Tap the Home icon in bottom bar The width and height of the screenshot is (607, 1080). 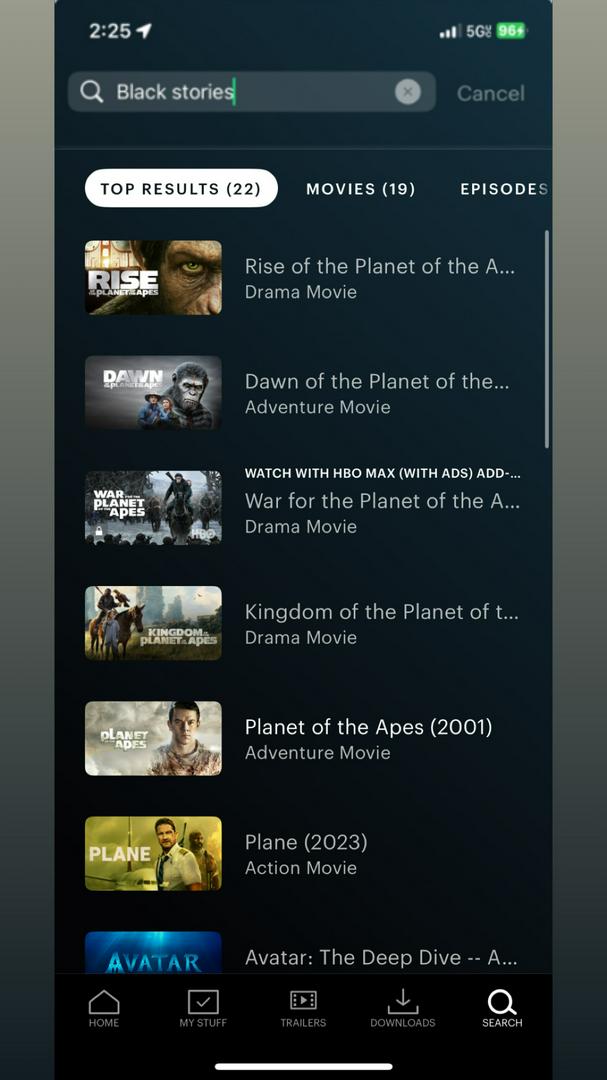(x=103, y=1001)
